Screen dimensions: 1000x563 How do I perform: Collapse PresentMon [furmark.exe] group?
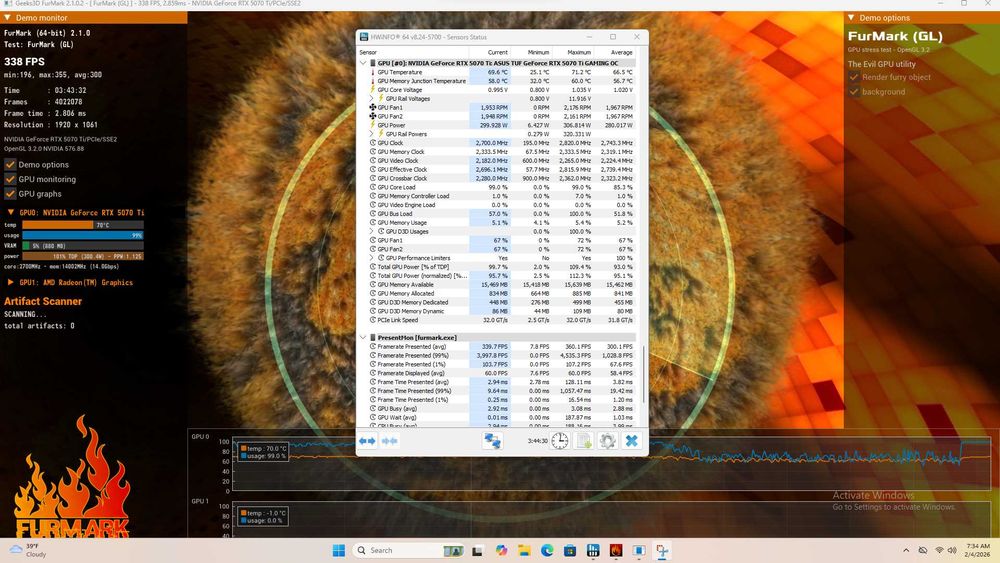pos(363,338)
